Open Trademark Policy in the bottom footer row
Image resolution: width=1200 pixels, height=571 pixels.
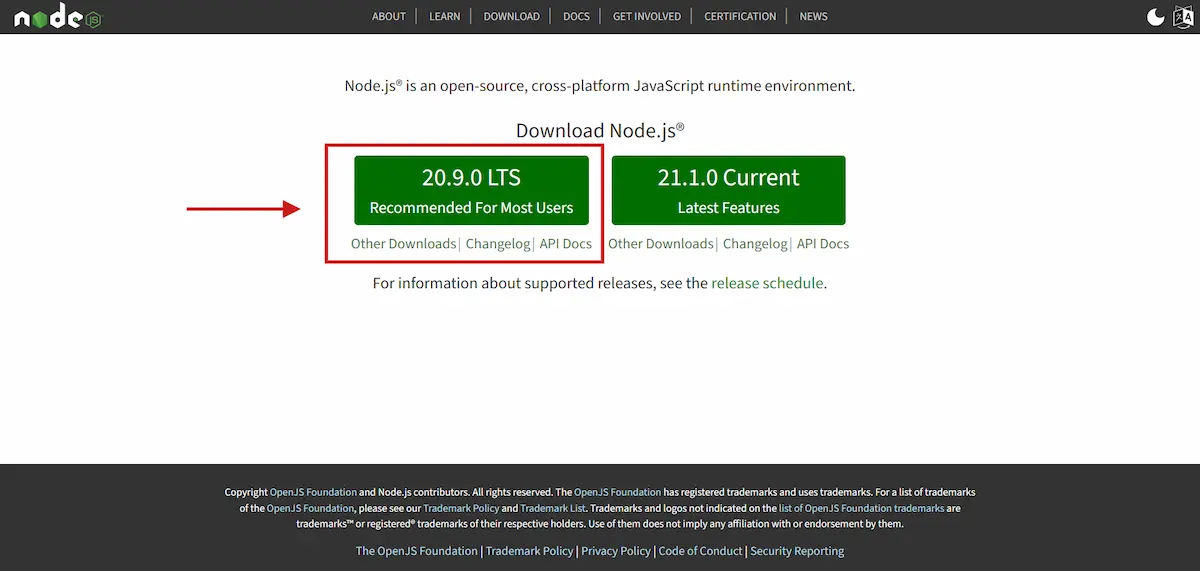coord(530,551)
